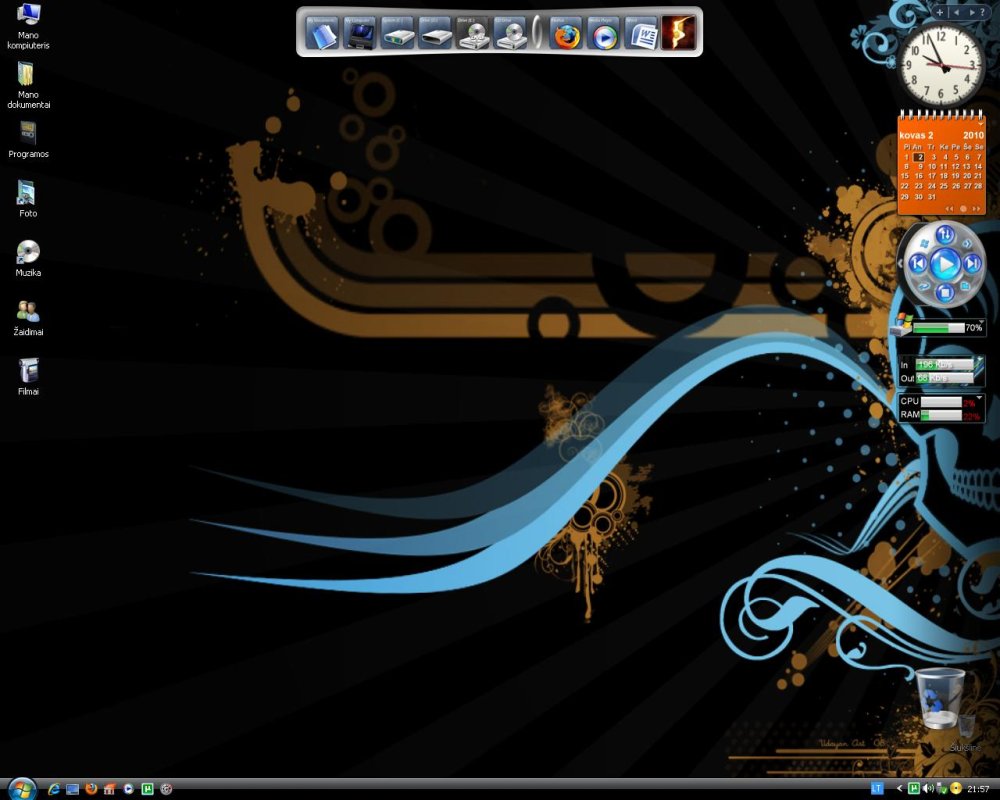
Task: Expand hidden system tray icons arrow
Action: pos(899,788)
